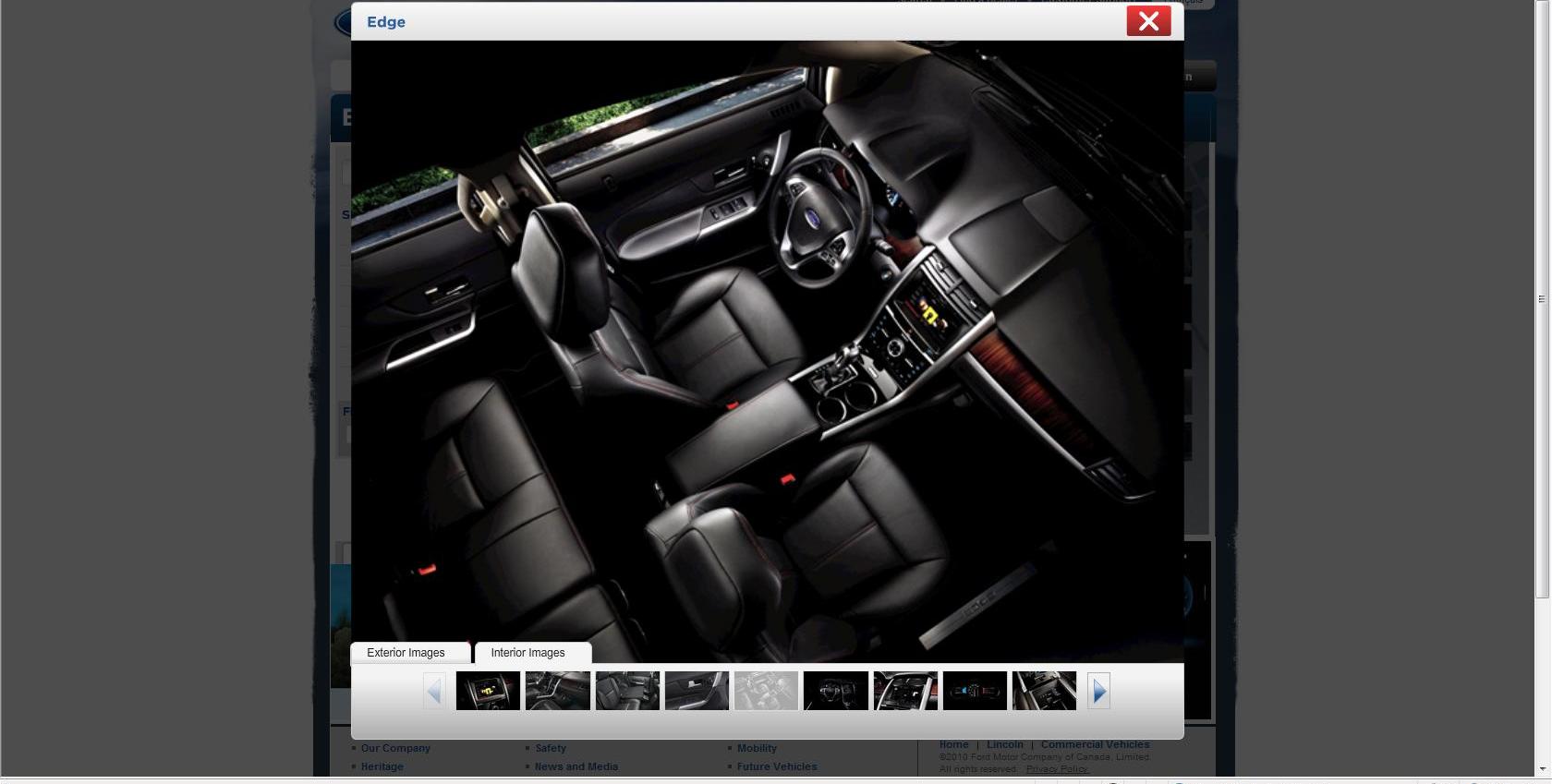1552x784 pixels.
Task: Select the second interior thumbnail
Action: [557, 691]
